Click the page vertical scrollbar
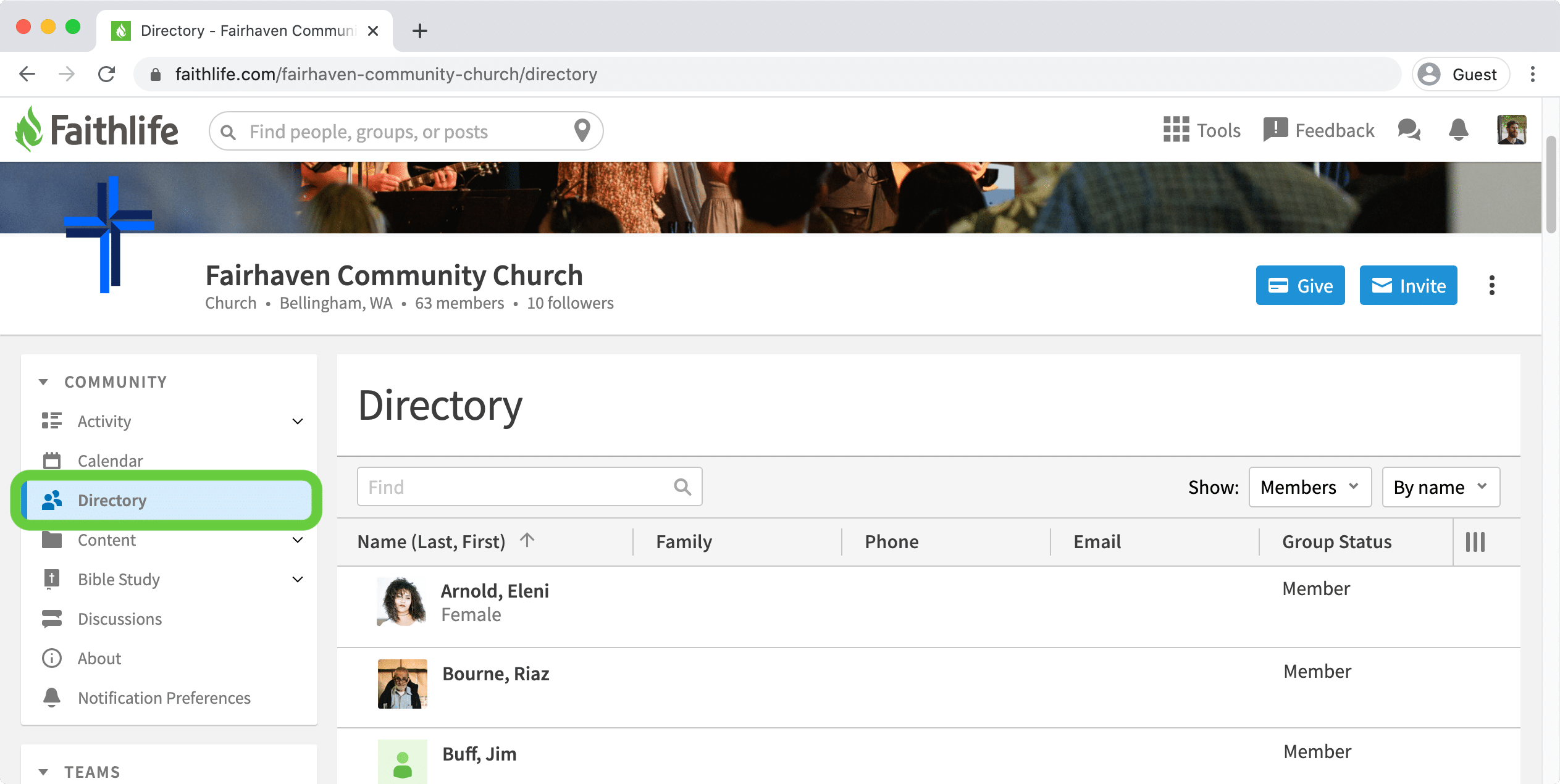 pos(1551,185)
